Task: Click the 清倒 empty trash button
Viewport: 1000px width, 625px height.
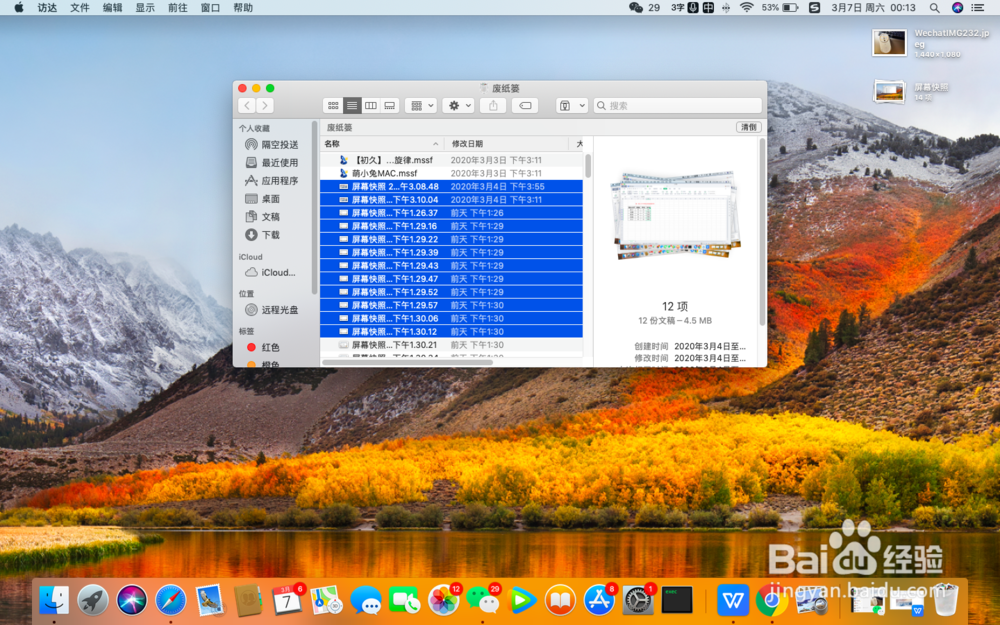Action: tap(749, 128)
